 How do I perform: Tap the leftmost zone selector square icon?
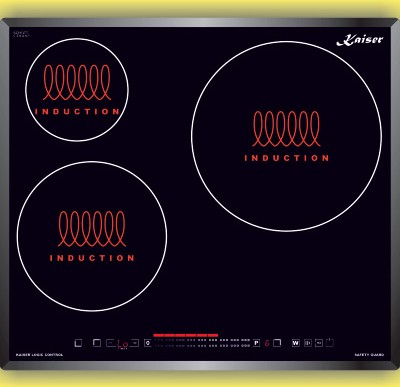coord(78,343)
